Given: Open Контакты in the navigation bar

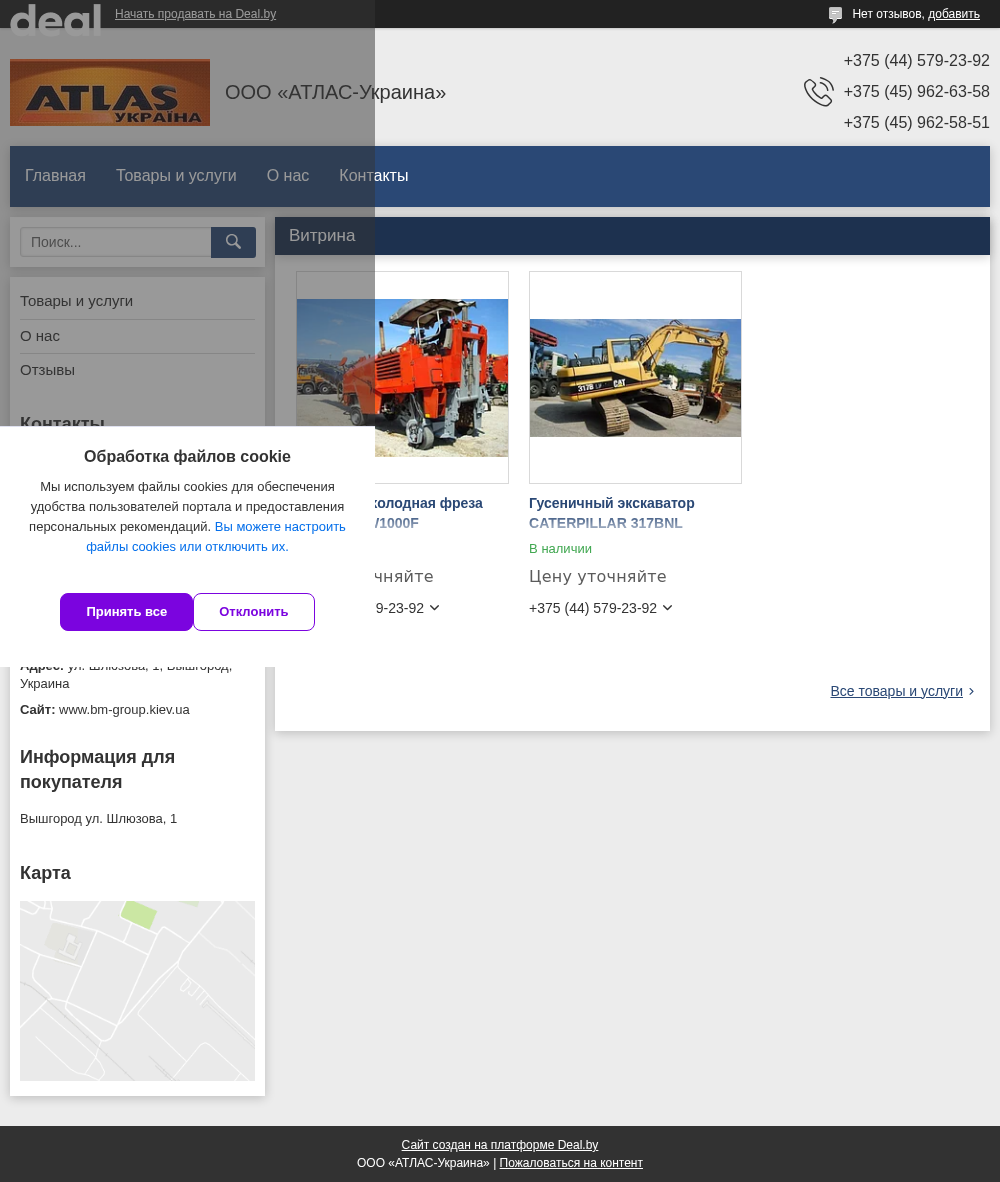Looking at the screenshot, I should 374,176.
